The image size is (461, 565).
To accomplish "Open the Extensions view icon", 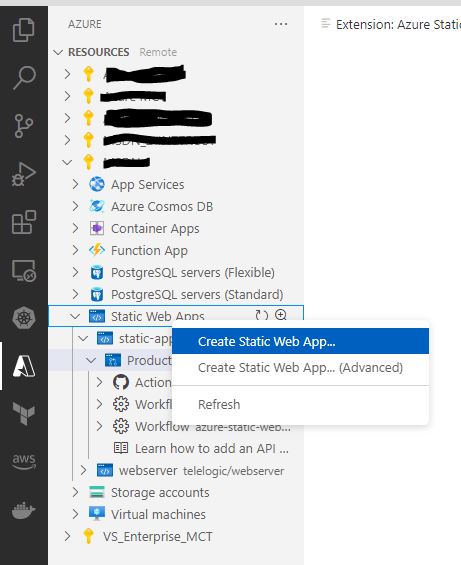I will click(x=24, y=222).
